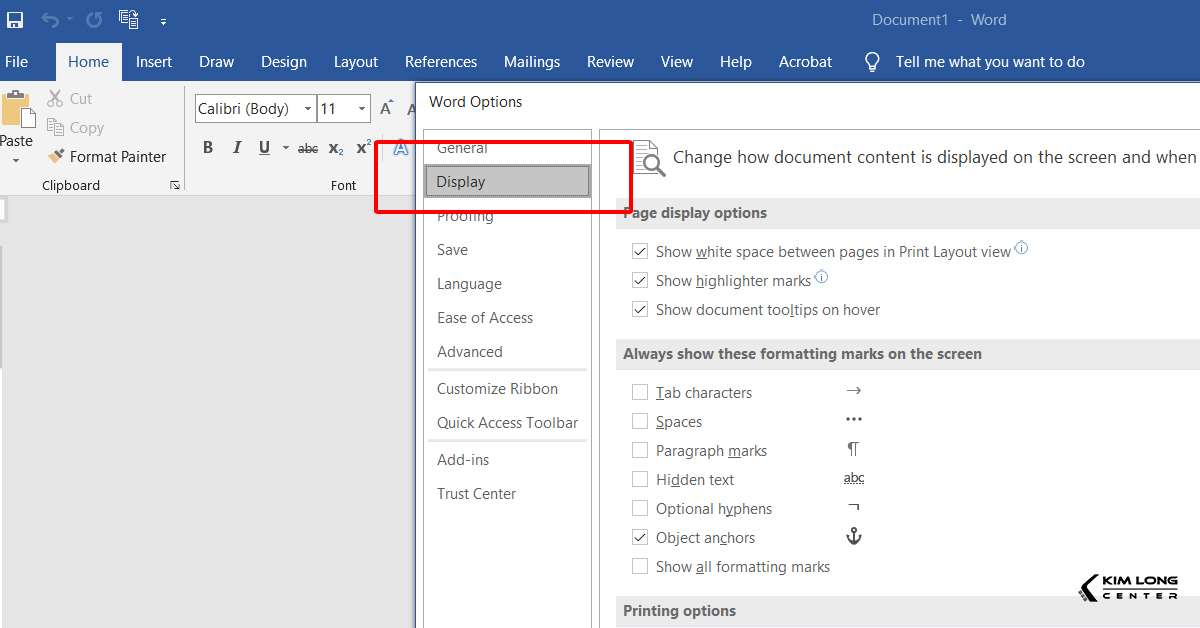Click the Undo arrow icon

50,20
